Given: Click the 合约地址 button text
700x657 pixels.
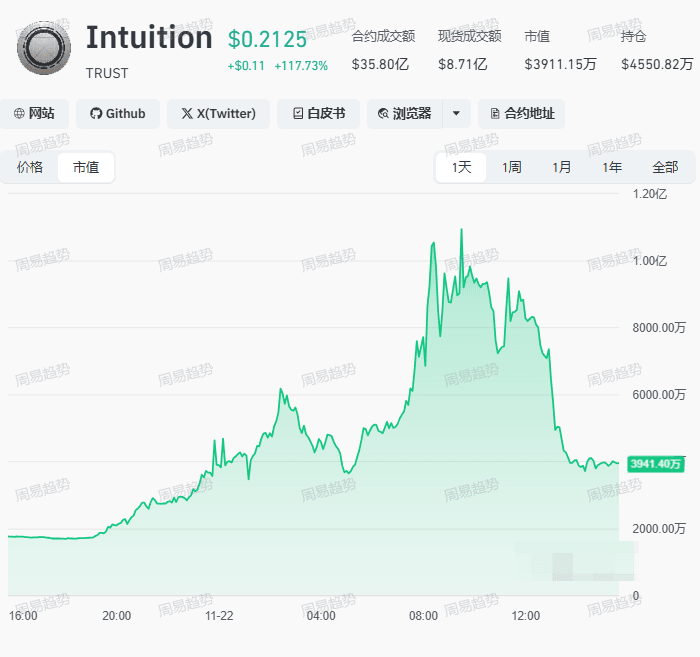Looking at the screenshot, I should [x=529, y=114].
